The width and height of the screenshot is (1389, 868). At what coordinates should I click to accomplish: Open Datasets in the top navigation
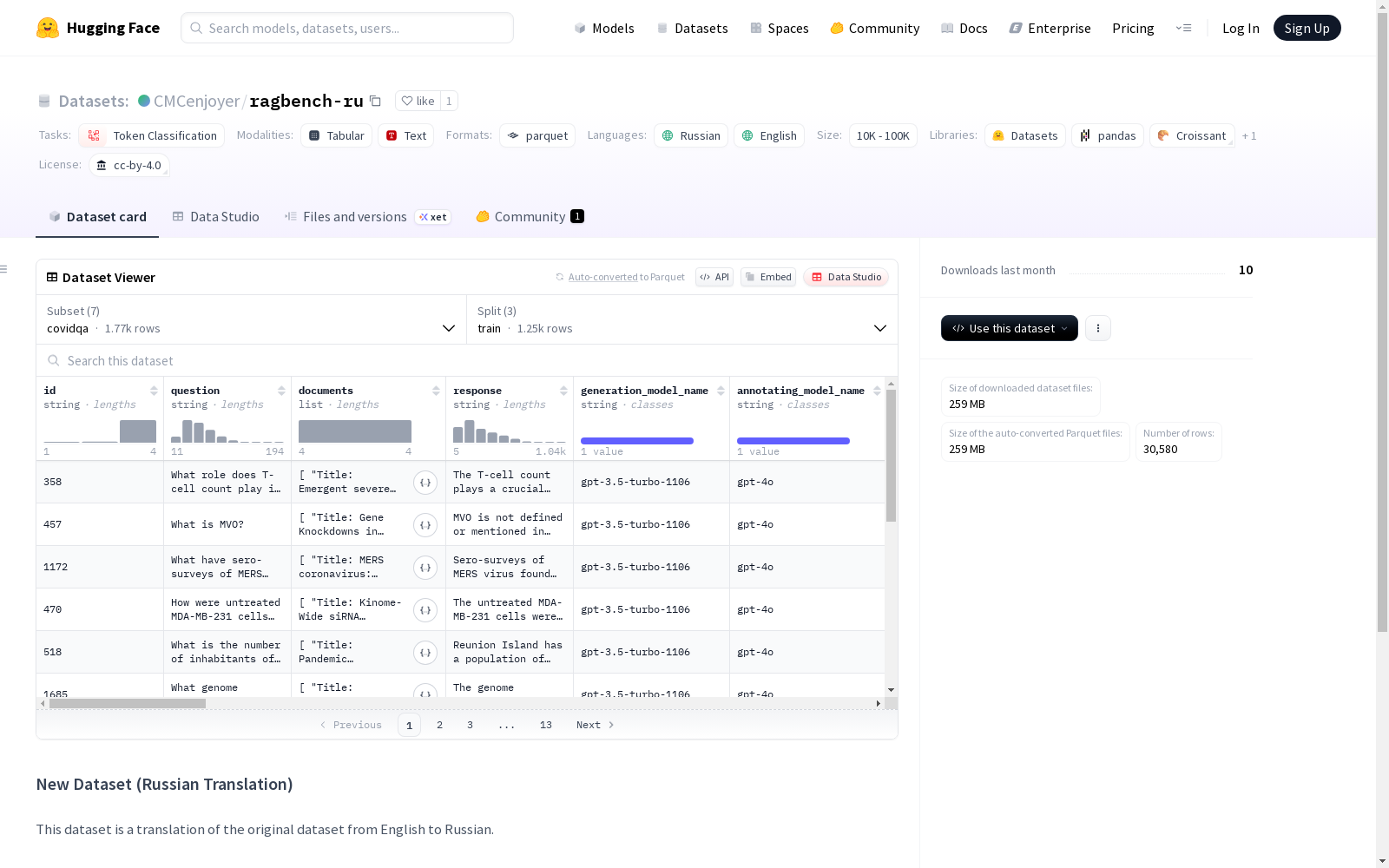point(692,29)
